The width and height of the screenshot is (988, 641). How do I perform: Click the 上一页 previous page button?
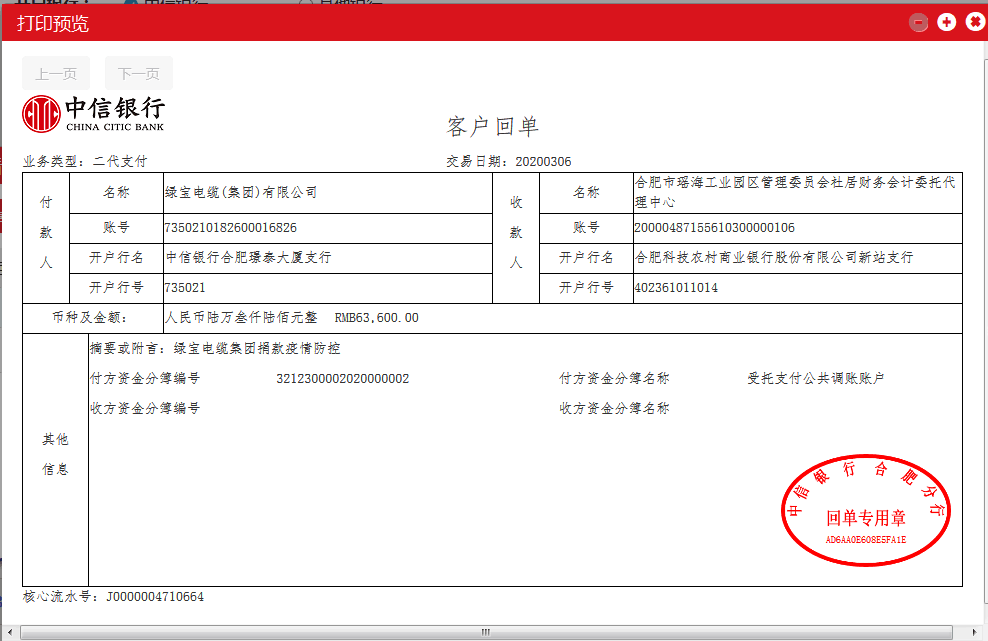click(56, 74)
